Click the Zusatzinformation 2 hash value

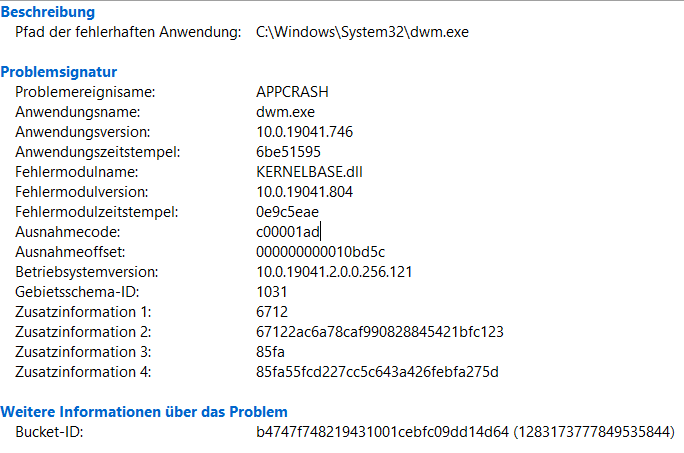380,332
